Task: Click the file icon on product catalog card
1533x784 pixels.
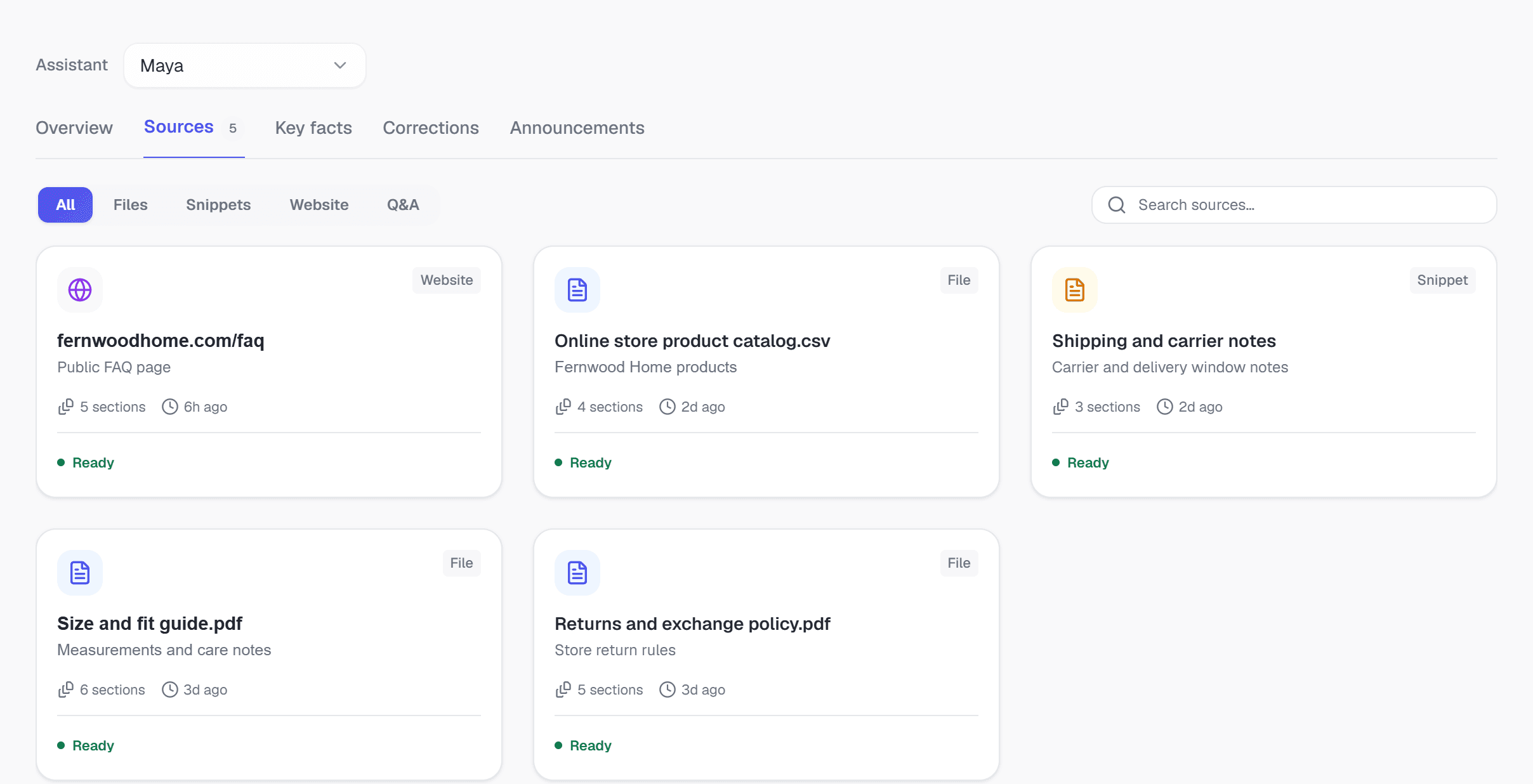Action: click(x=577, y=290)
